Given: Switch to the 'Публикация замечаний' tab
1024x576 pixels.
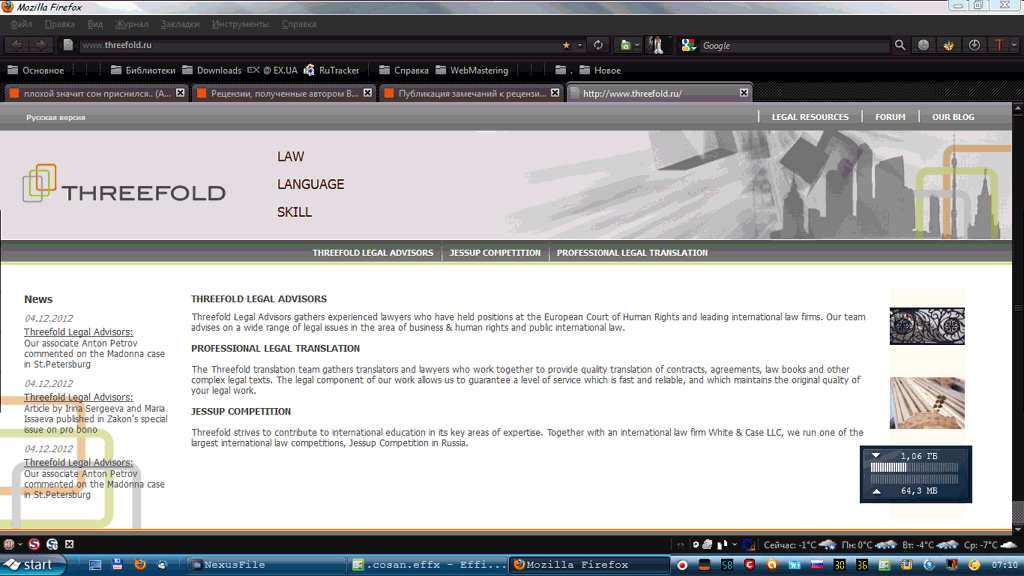Looking at the screenshot, I should click(x=470, y=93).
